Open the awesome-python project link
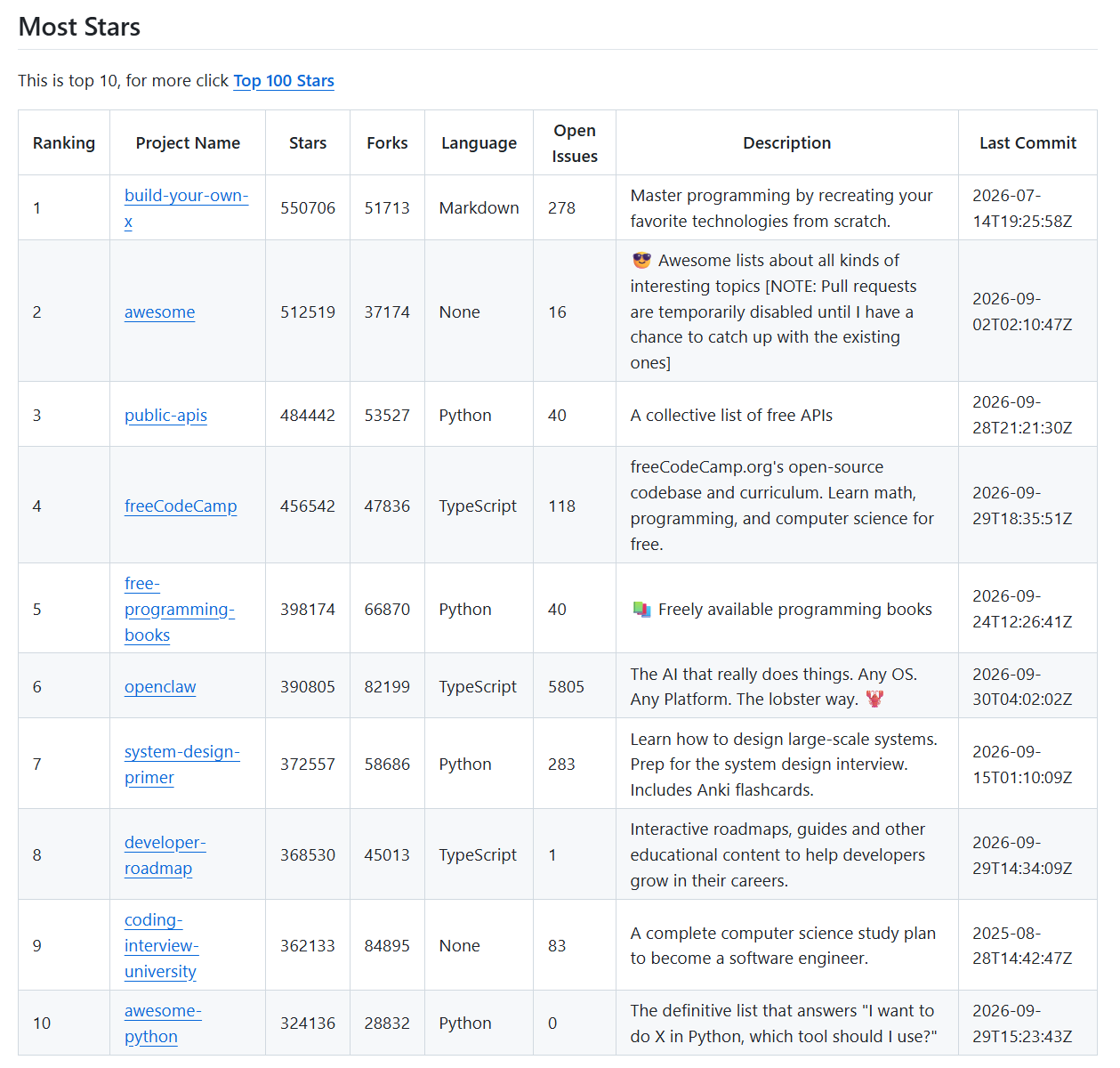Viewport: 1120px width, 1068px height. click(x=163, y=1023)
